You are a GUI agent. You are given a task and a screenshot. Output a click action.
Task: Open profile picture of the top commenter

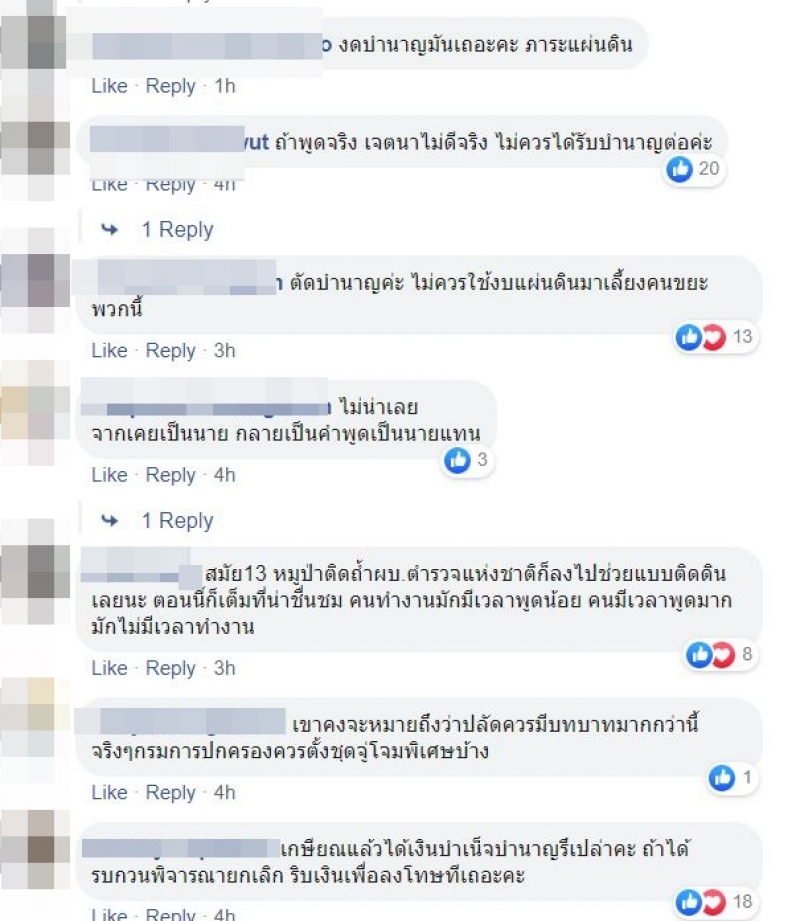[x=35, y=41]
